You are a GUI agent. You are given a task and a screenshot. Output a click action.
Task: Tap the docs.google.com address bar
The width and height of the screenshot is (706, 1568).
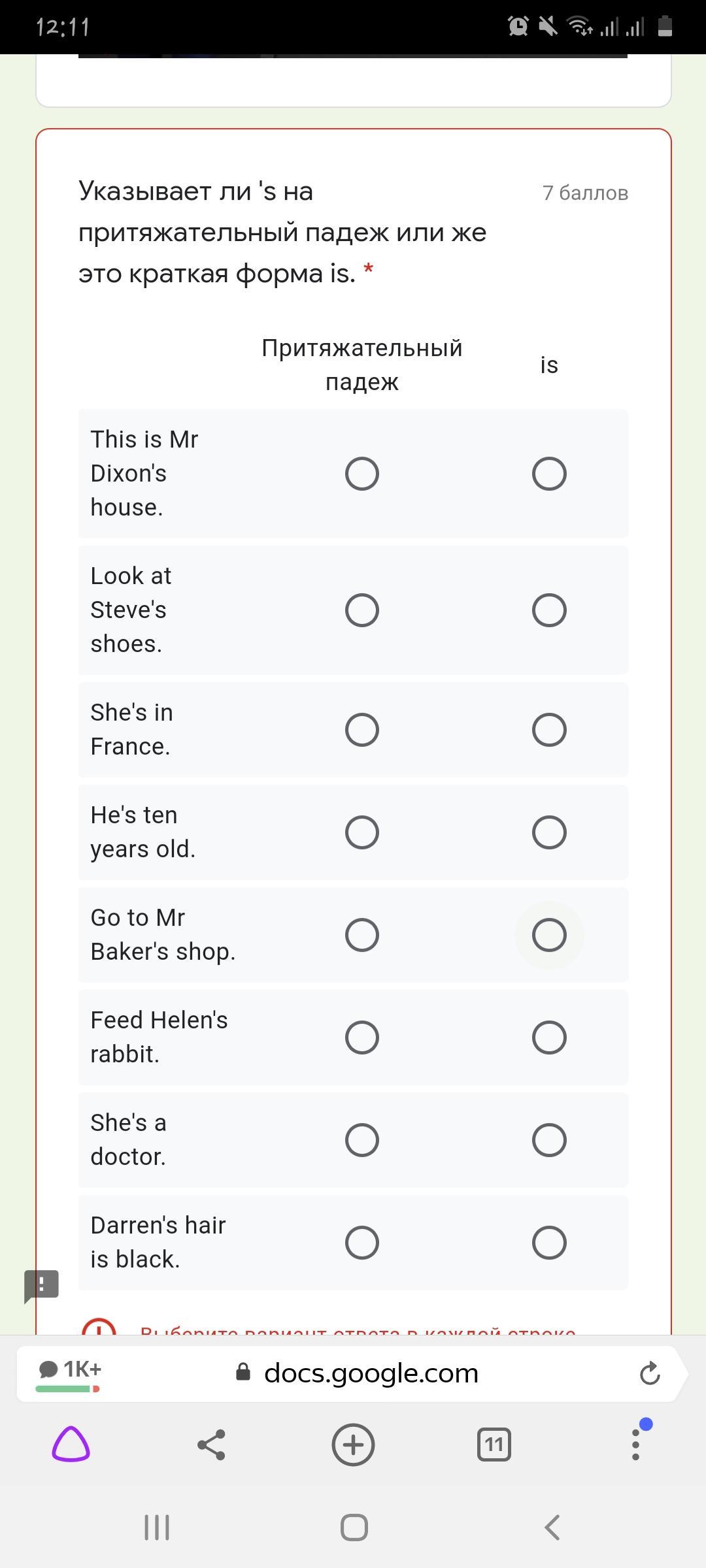[371, 1373]
